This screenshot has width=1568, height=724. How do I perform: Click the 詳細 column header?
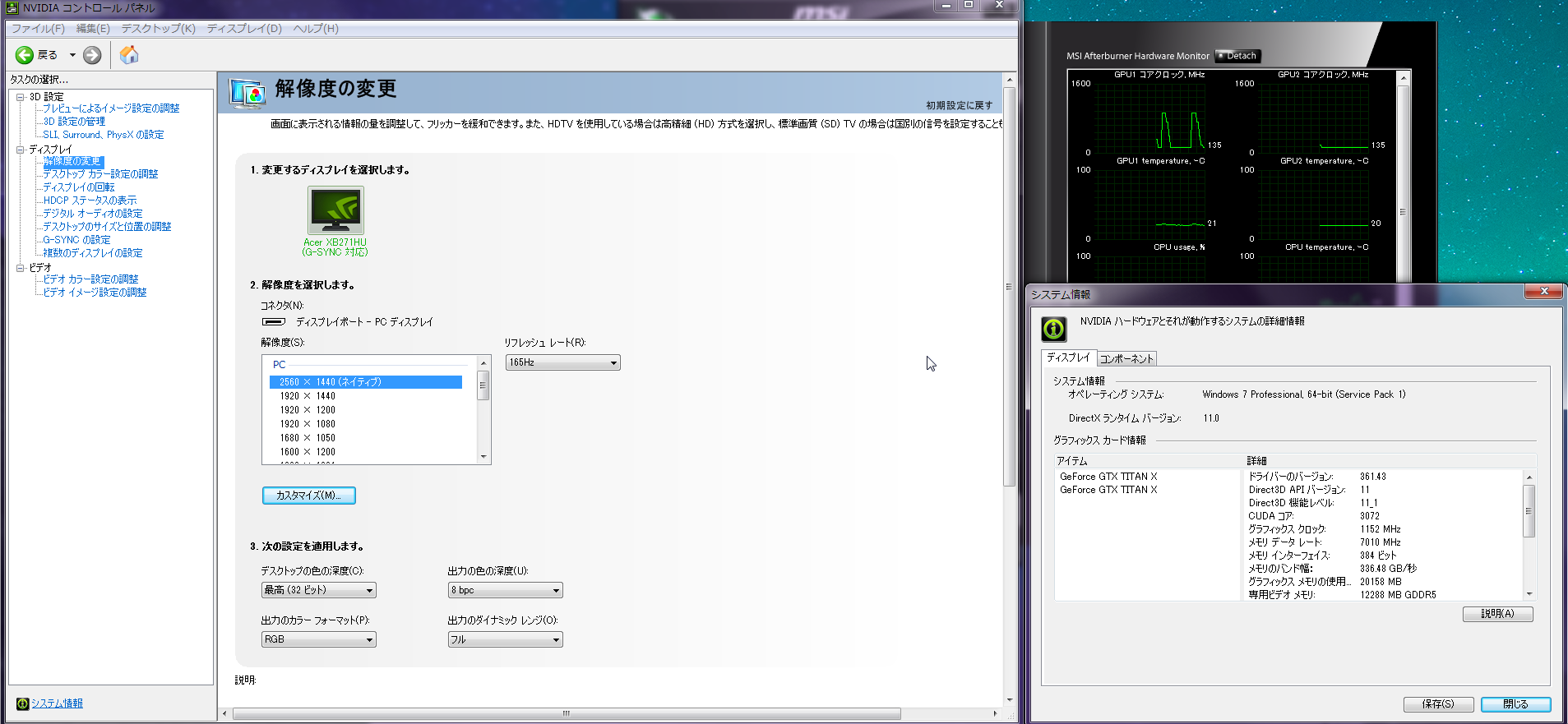tap(1390, 461)
